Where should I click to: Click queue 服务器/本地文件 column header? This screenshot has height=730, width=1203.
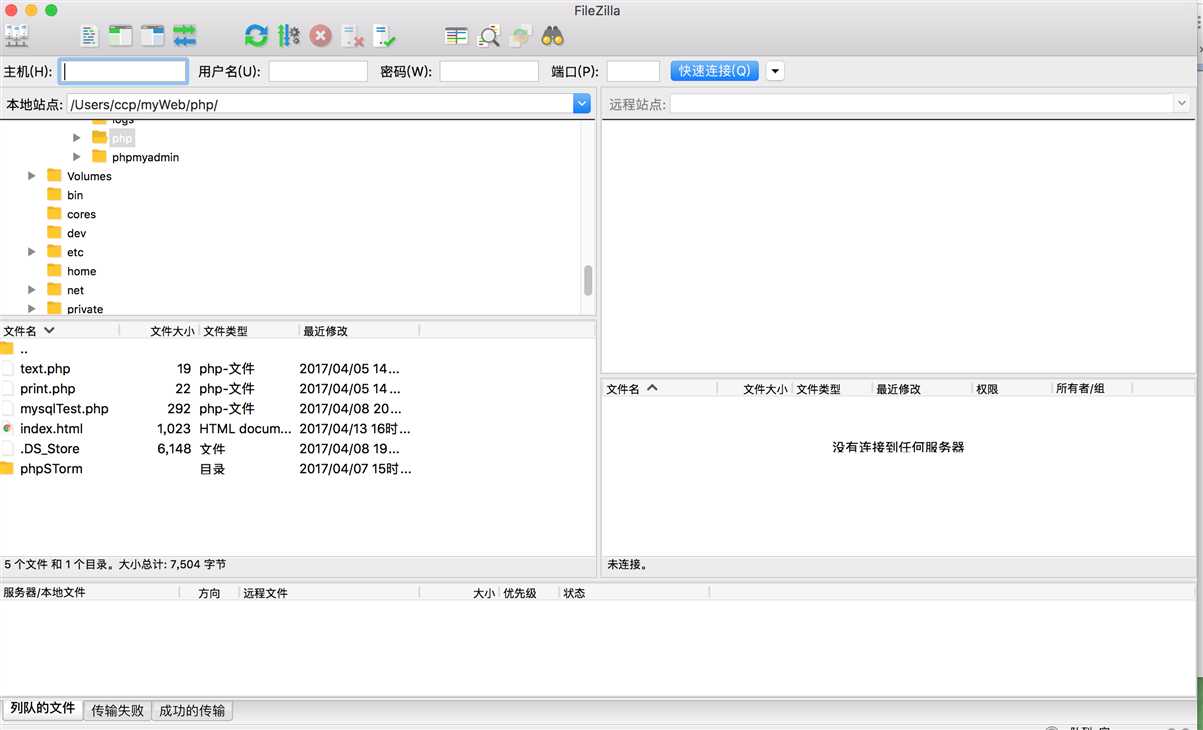[90, 593]
